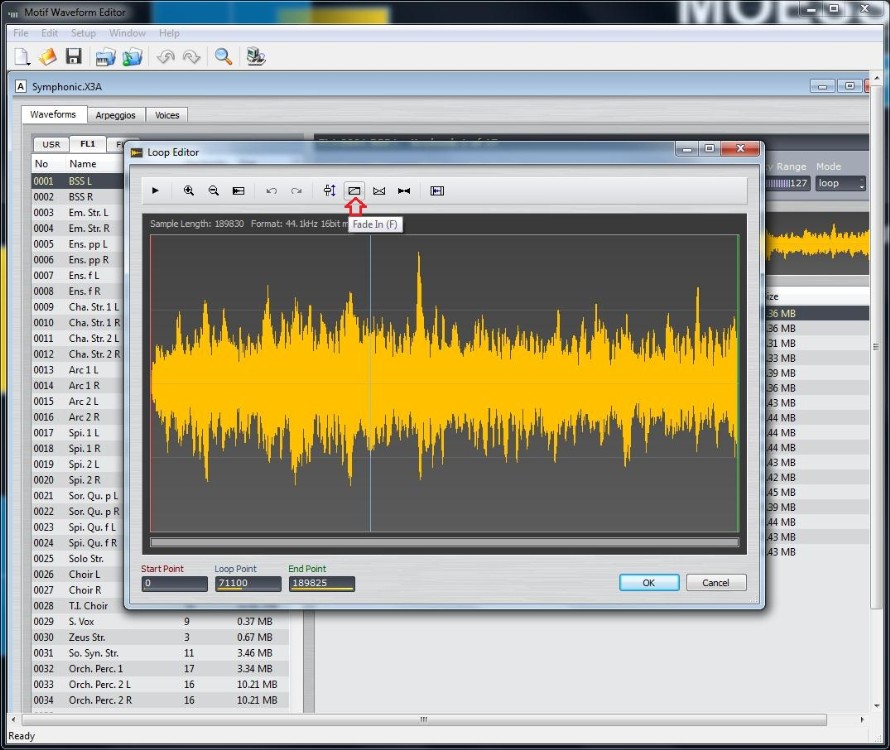Select waveform 0017 Spi. 1 L
The height and width of the screenshot is (750, 890).
click(x=78, y=433)
